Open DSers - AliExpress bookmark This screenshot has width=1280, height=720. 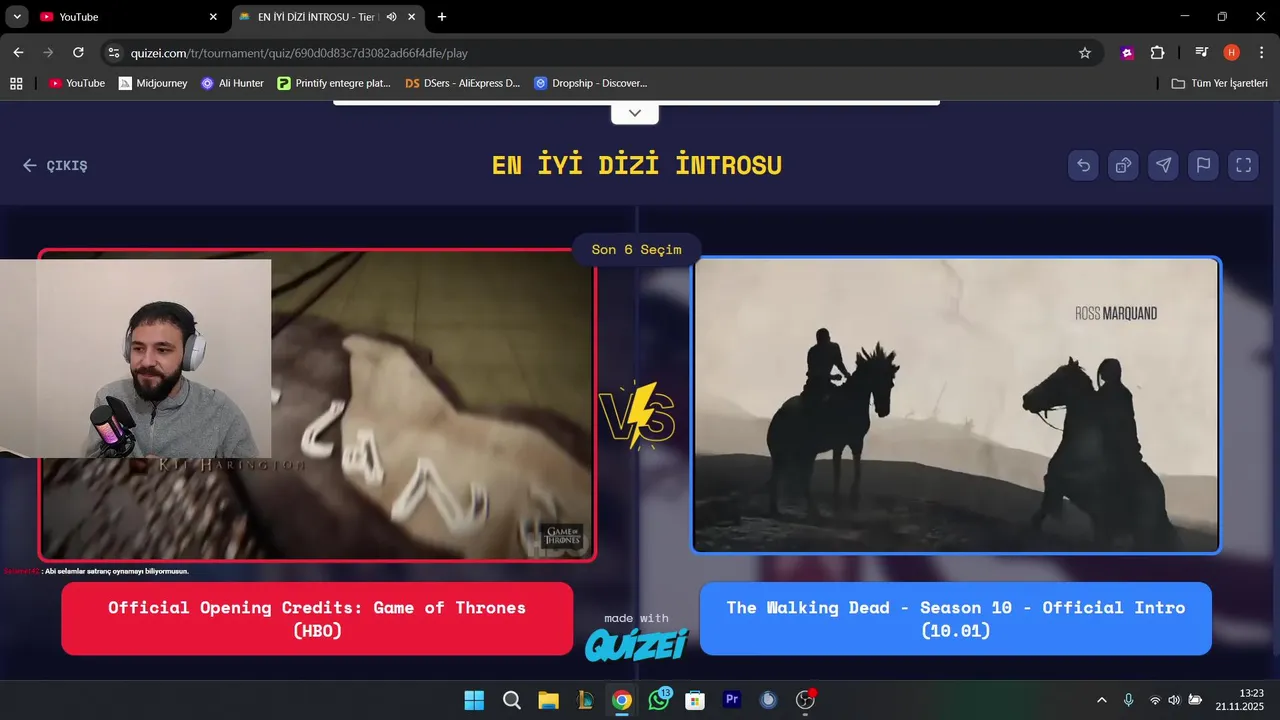click(463, 83)
